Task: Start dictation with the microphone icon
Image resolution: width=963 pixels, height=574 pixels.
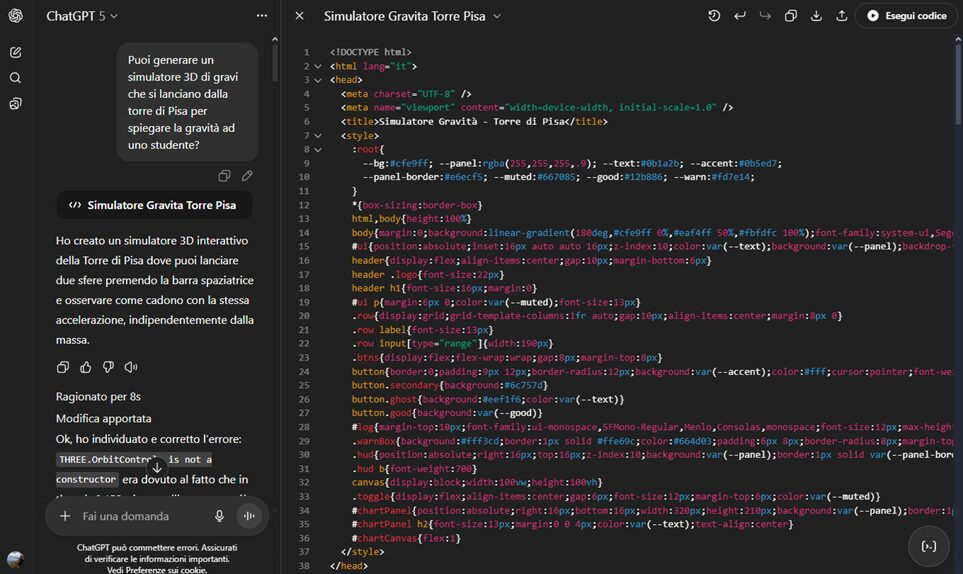Action: (x=219, y=516)
